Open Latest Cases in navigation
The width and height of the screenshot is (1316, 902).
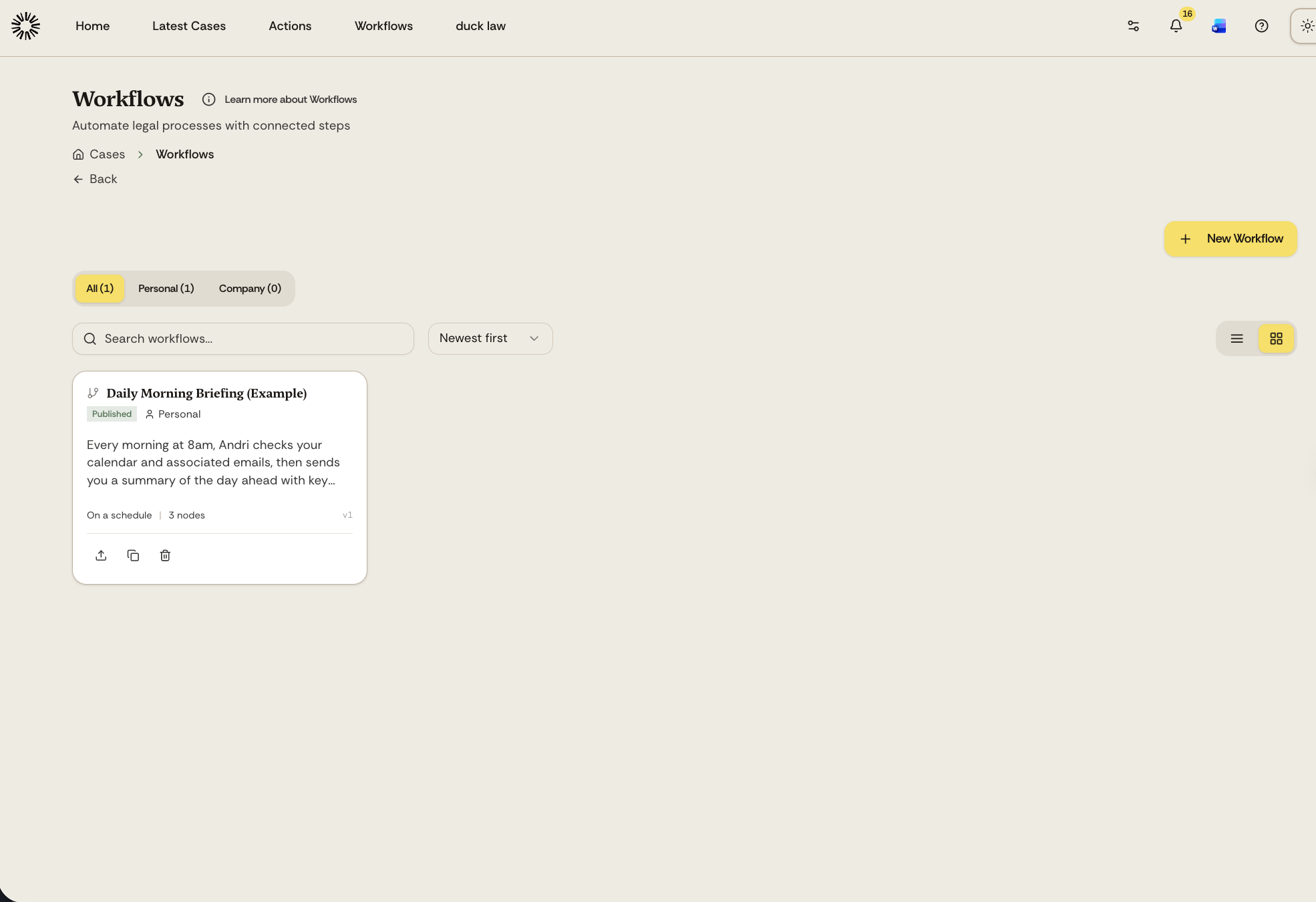click(189, 26)
